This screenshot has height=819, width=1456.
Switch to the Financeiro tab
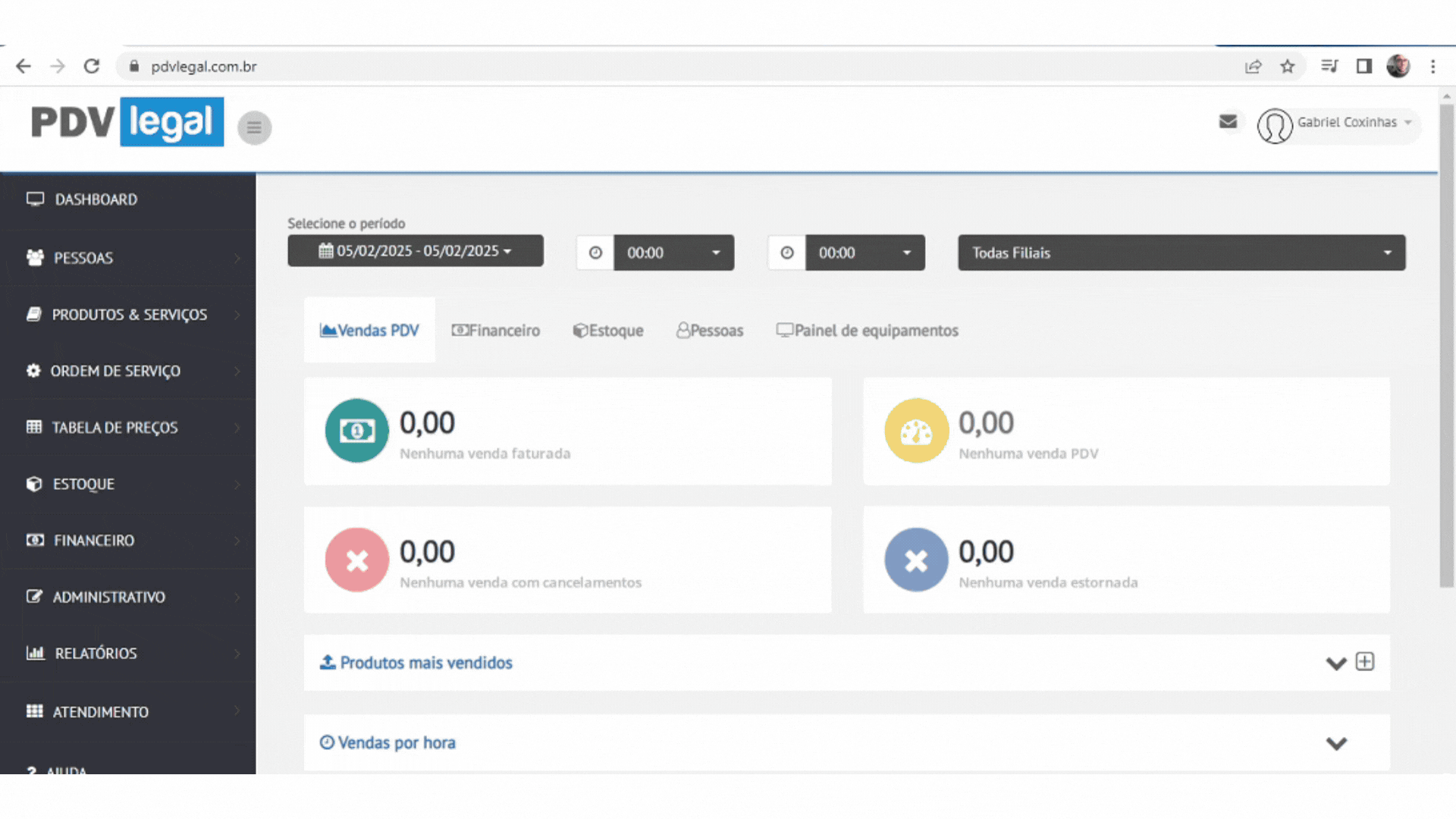[496, 331]
